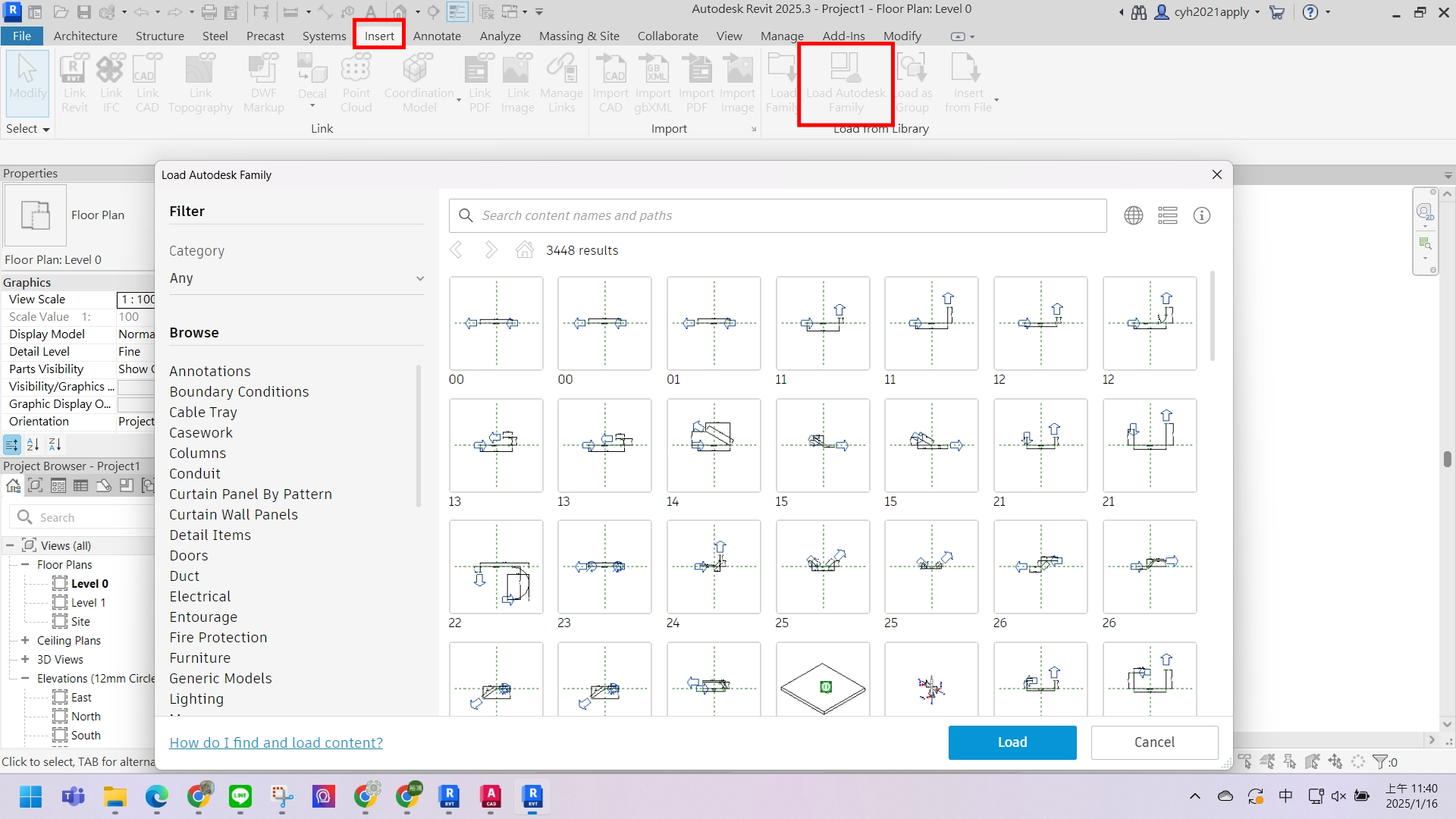Switch to the Structure ribbon tab
This screenshot has width=1456, height=819.
pos(160,36)
